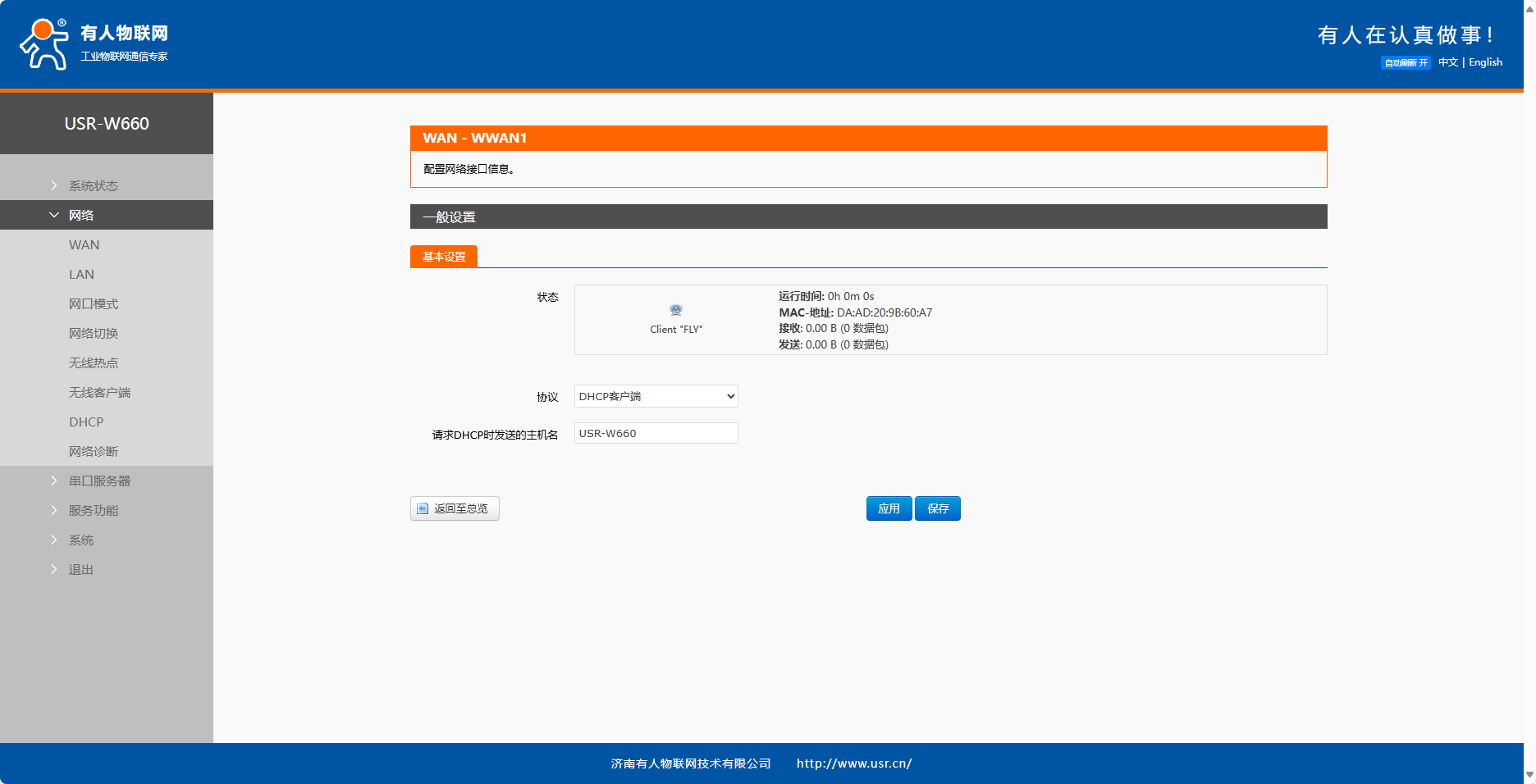This screenshot has width=1536, height=784.
Task: Open the LAN menu item
Action: (x=82, y=275)
